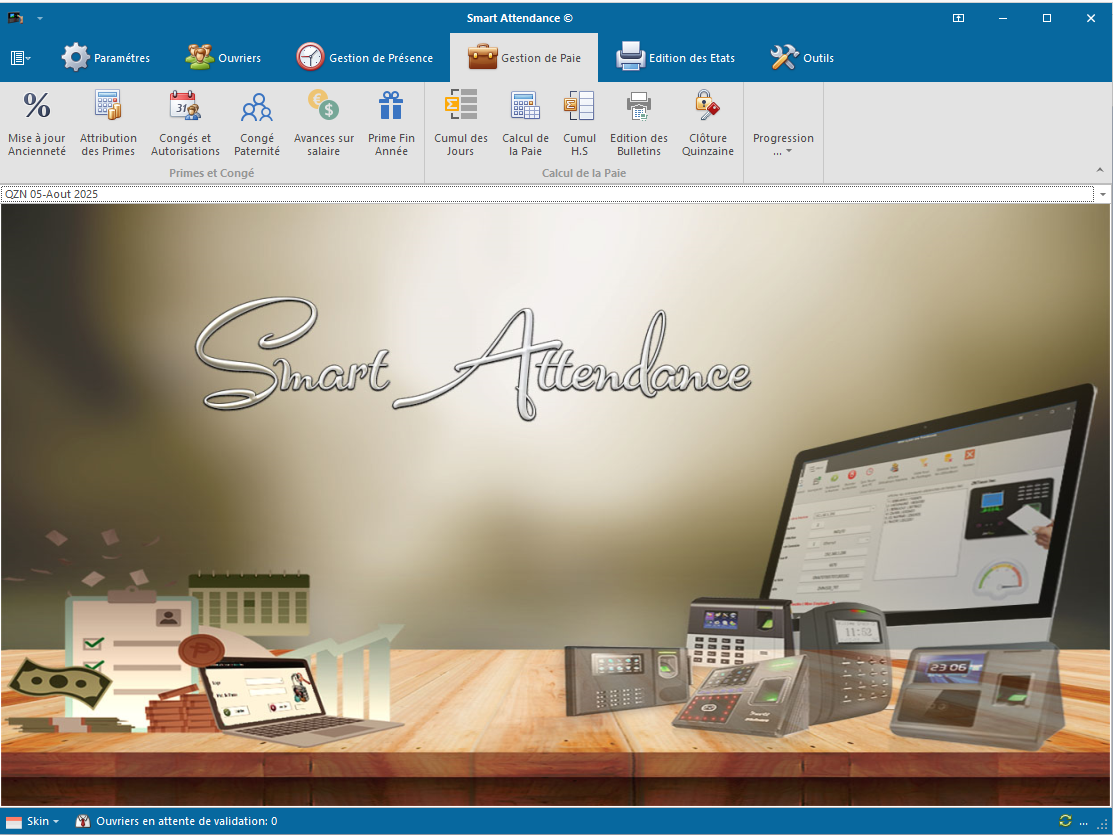Open Mise à jour Ancienneté percent icon
This screenshot has height=835, width=1113.
(37, 106)
